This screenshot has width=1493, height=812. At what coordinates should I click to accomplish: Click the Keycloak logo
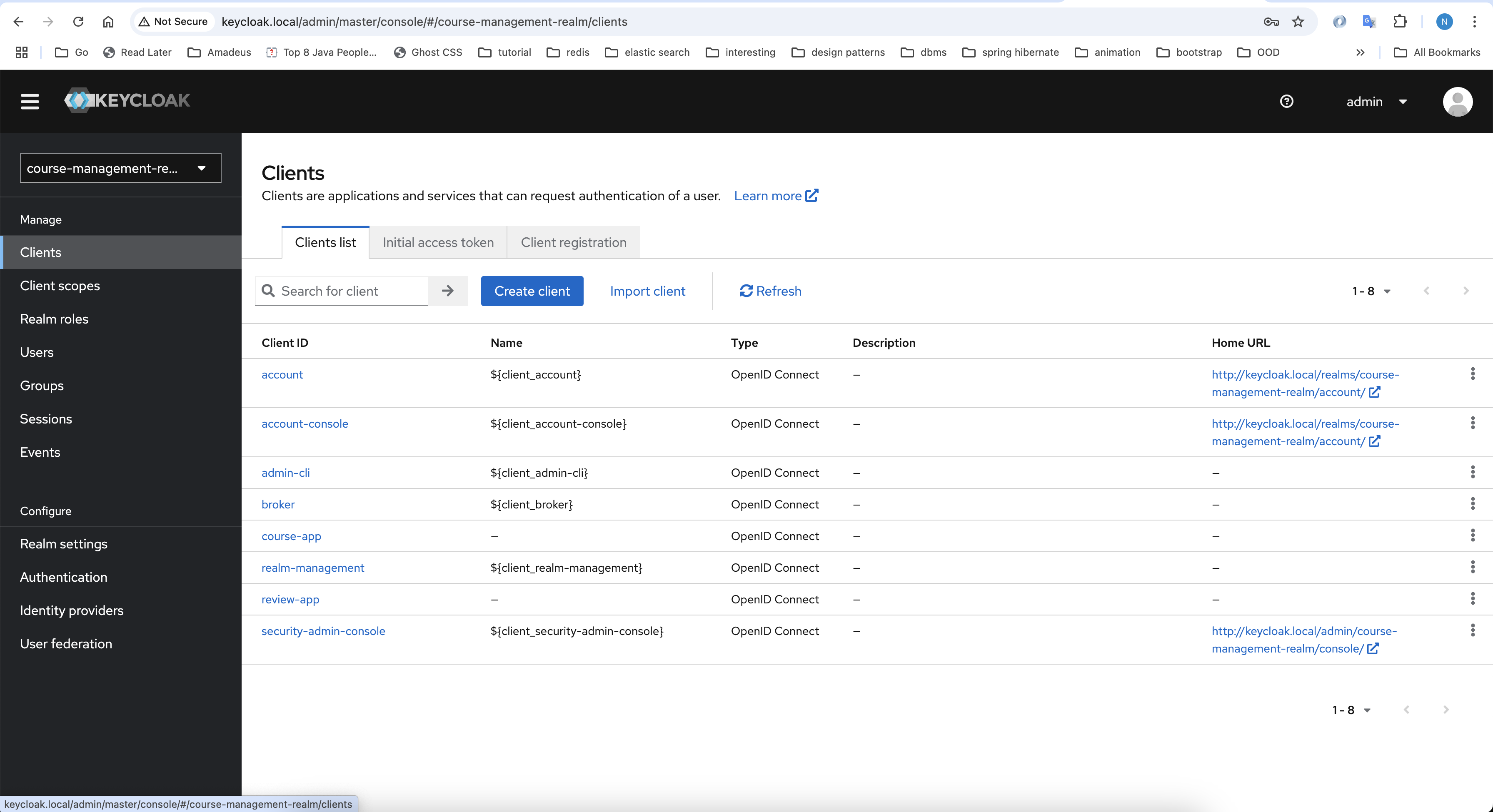(x=127, y=101)
